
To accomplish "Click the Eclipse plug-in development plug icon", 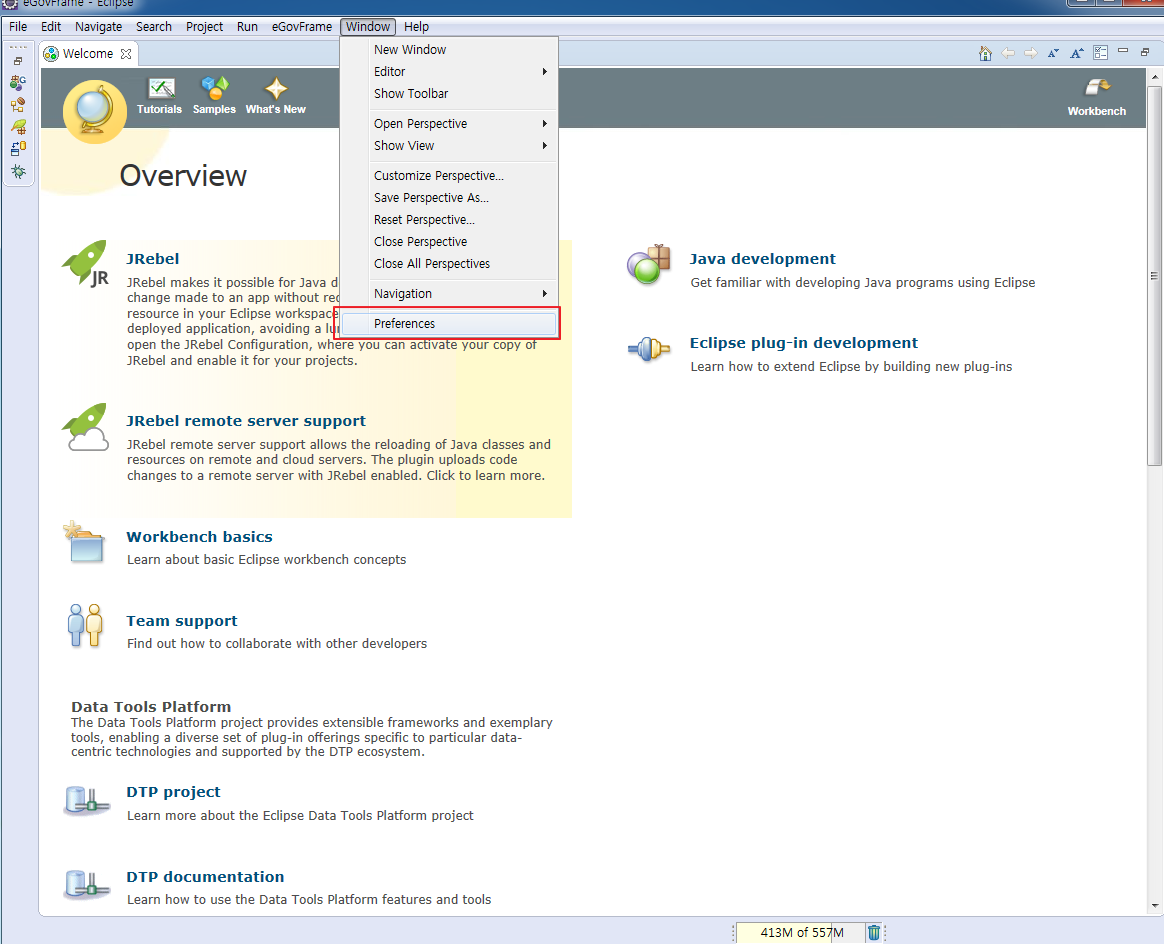I will pos(649,348).
